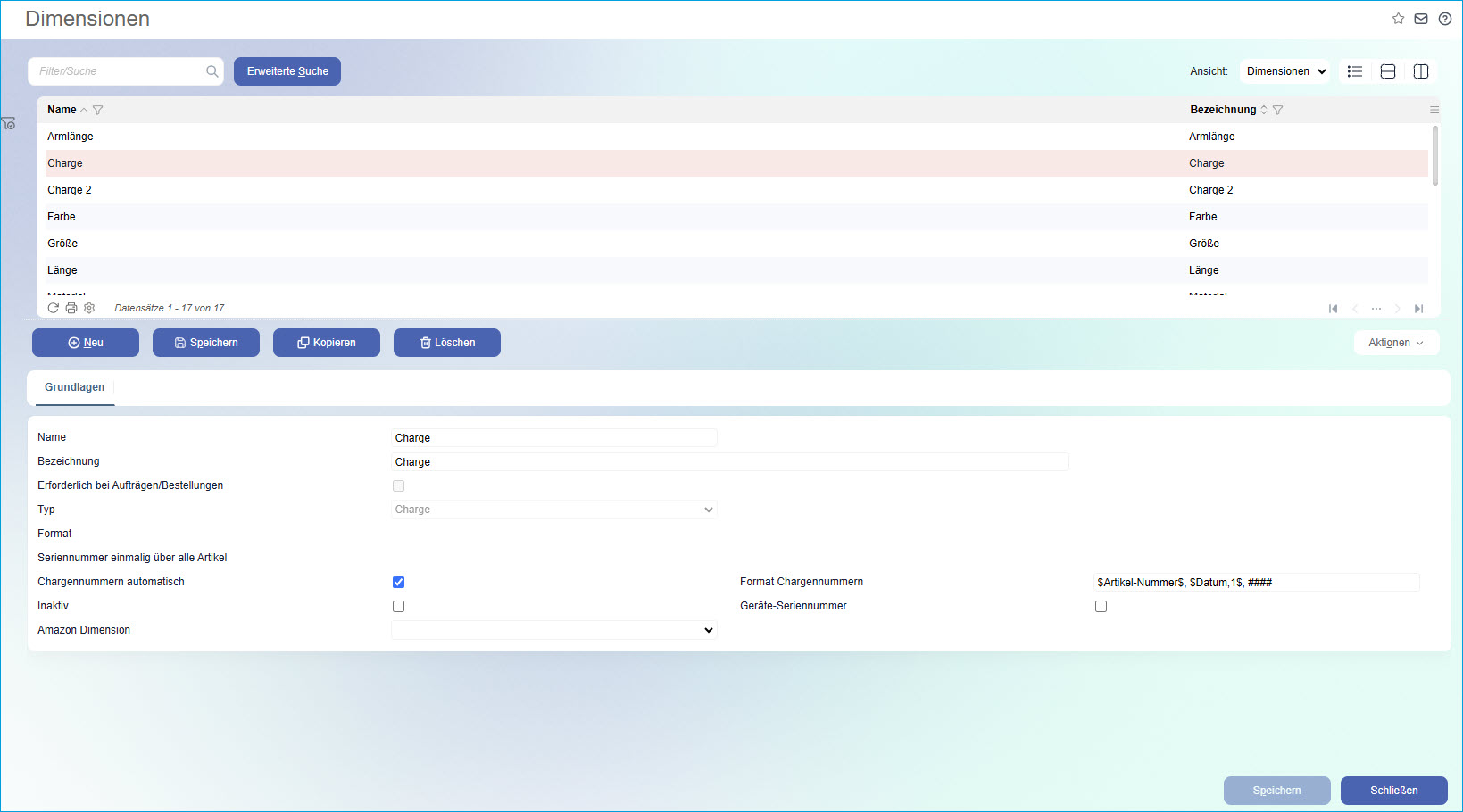Viewport: 1463px width, 812px height.
Task: Click Größe in the Bezeichnung column
Action: [1204, 244]
